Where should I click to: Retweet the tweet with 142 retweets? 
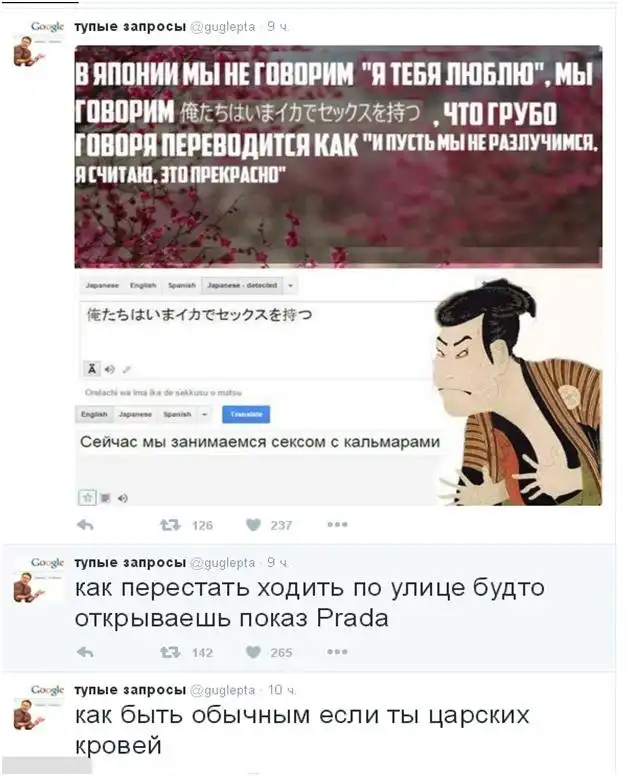[x=170, y=652]
